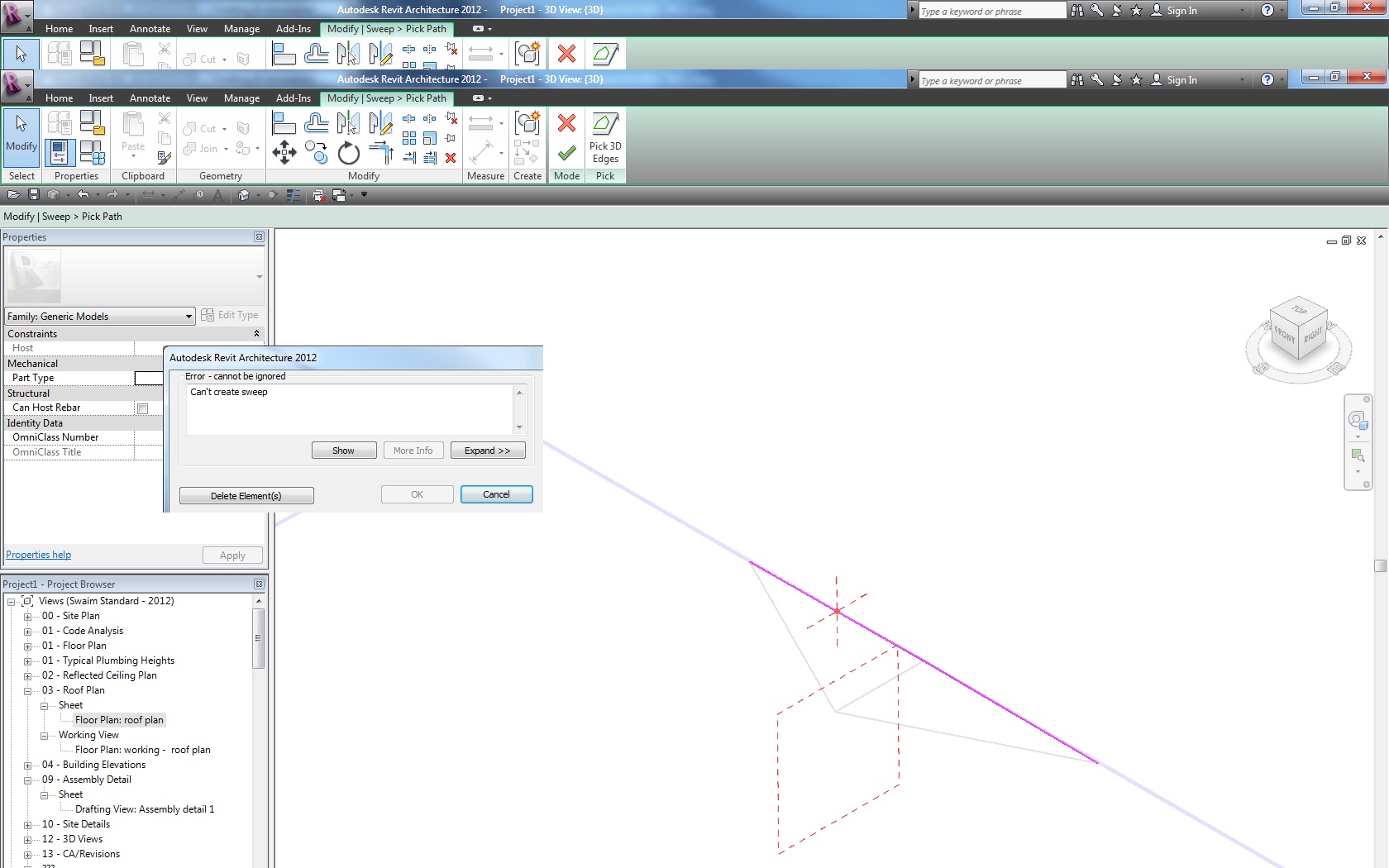The width and height of the screenshot is (1389, 868).
Task: Toggle the Can Host Rebar checkbox
Action: (142, 408)
